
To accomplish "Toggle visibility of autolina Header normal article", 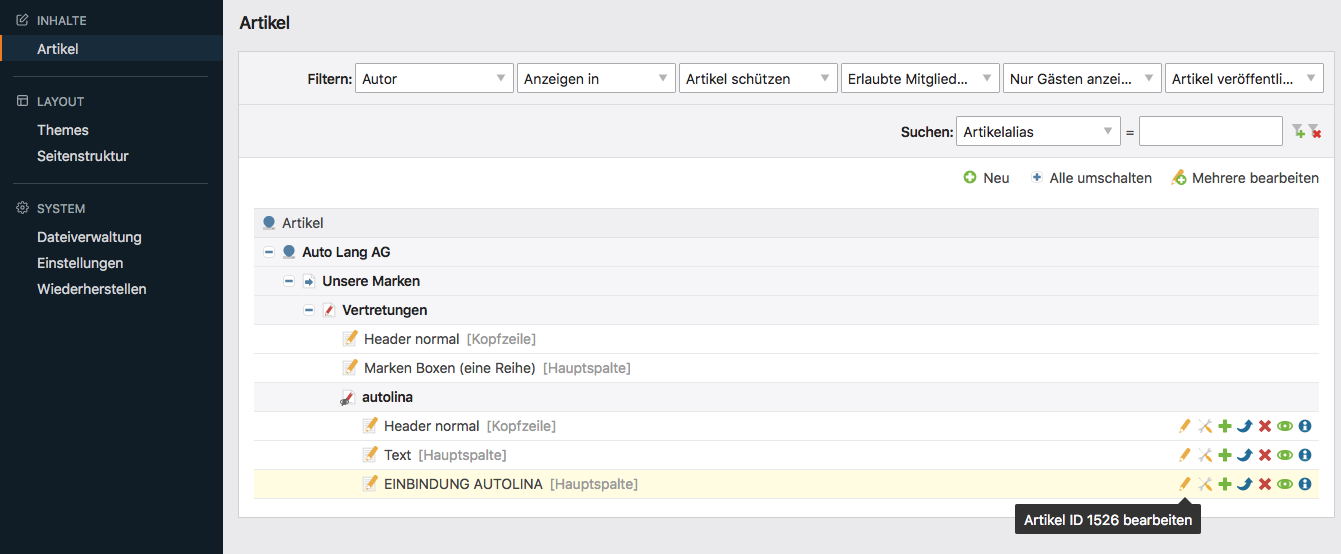I will tap(1285, 426).
